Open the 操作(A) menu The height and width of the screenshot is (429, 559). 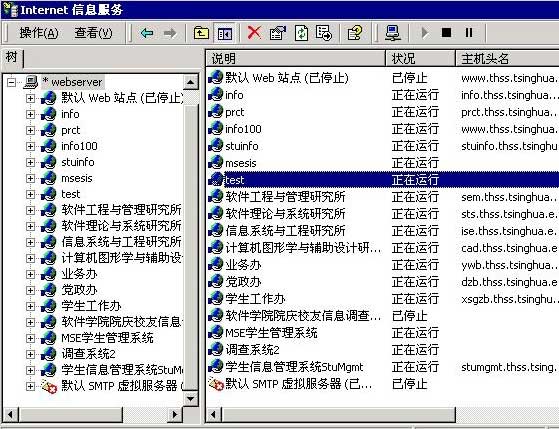[39, 33]
